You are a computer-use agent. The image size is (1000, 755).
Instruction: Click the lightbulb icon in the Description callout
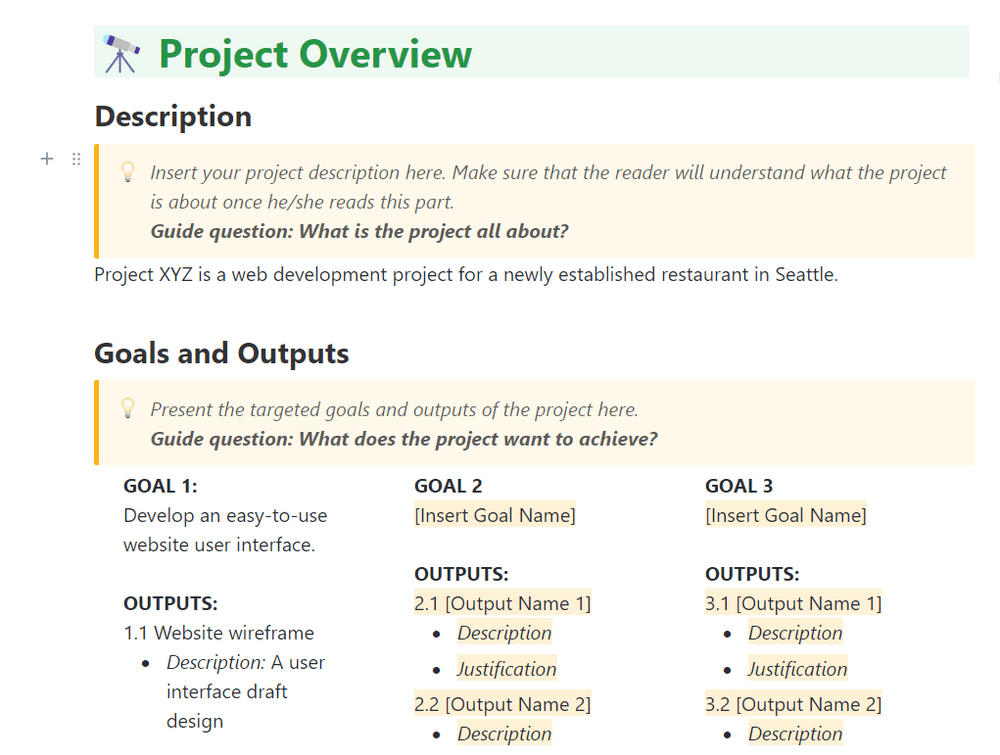tap(128, 172)
